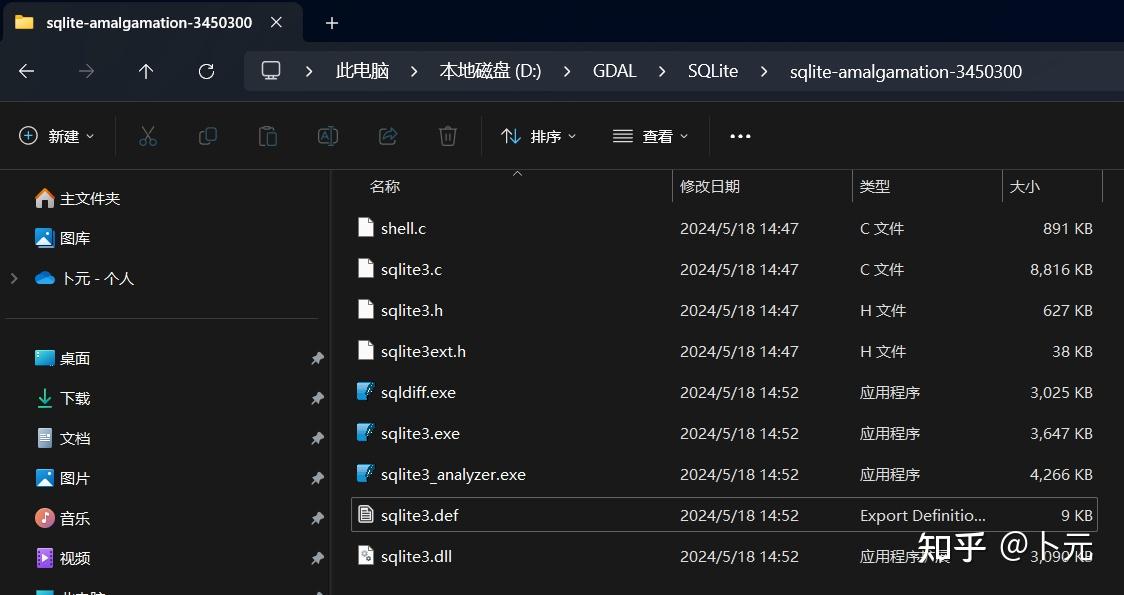Select the sqlite3.def file
Viewport: 1124px width, 595px height.
click(724, 515)
